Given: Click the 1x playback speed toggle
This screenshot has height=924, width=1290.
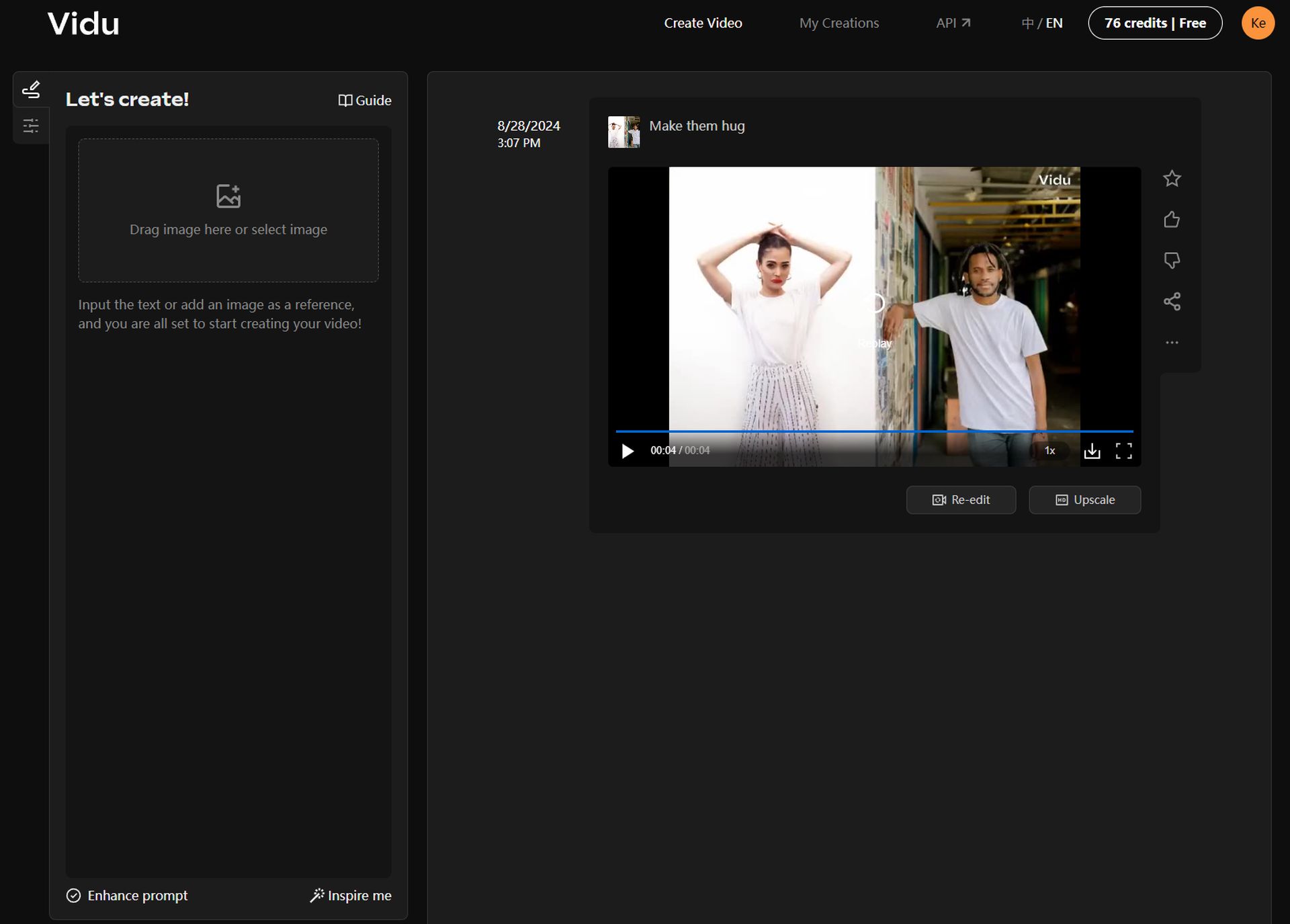Looking at the screenshot, I should (1049, 450).
